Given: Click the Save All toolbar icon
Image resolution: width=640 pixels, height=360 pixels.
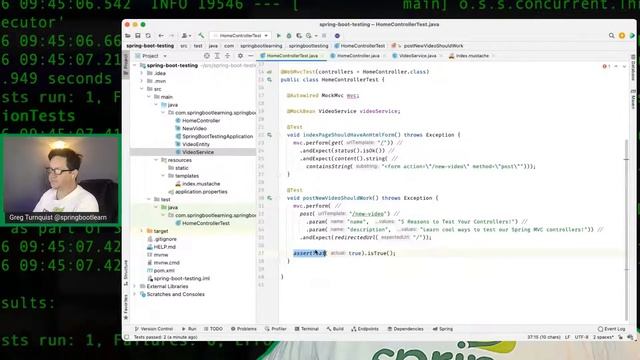Looking at the screenshot, I should (138, 36).
